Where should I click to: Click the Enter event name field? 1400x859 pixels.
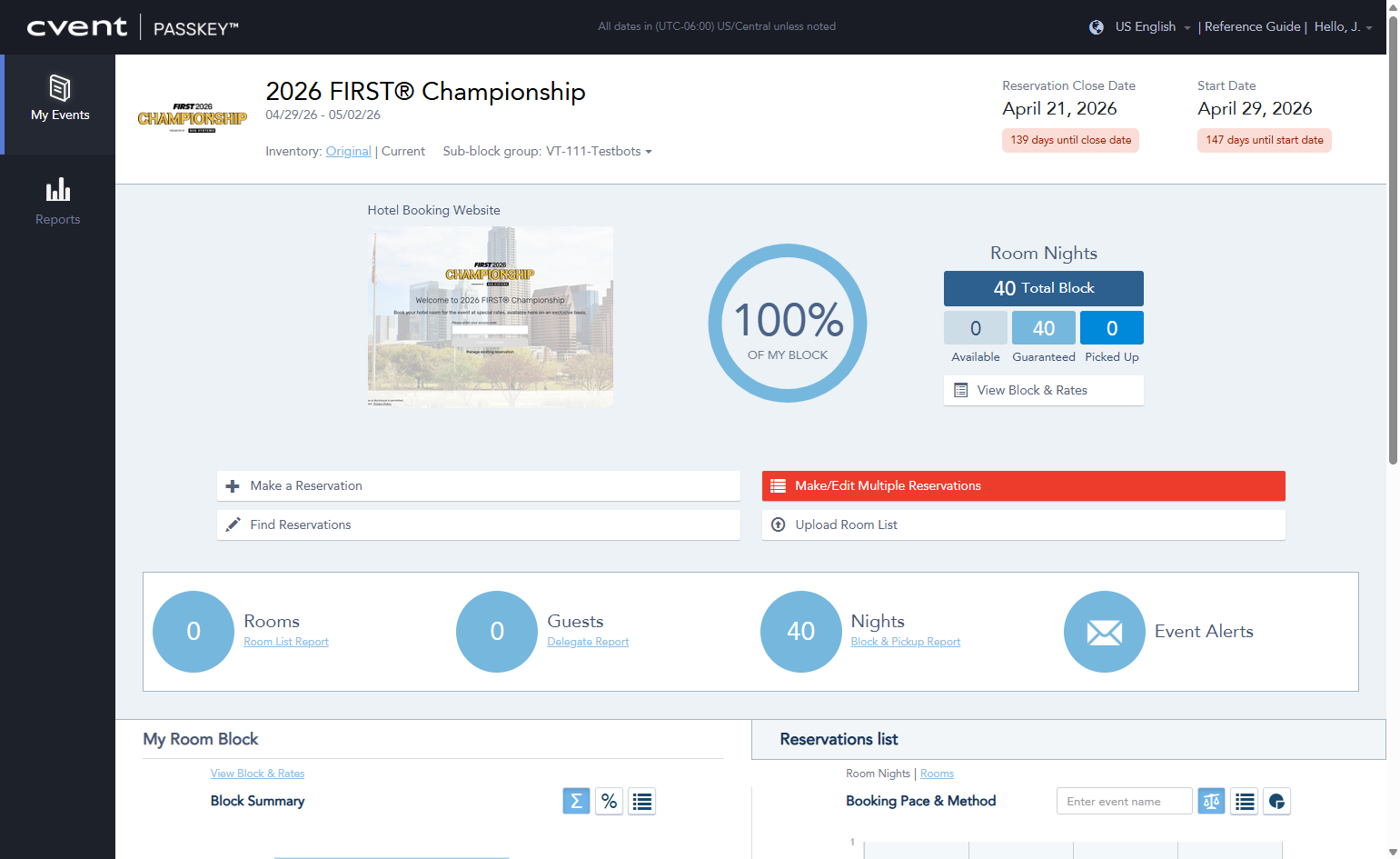tap(1125, 801)
